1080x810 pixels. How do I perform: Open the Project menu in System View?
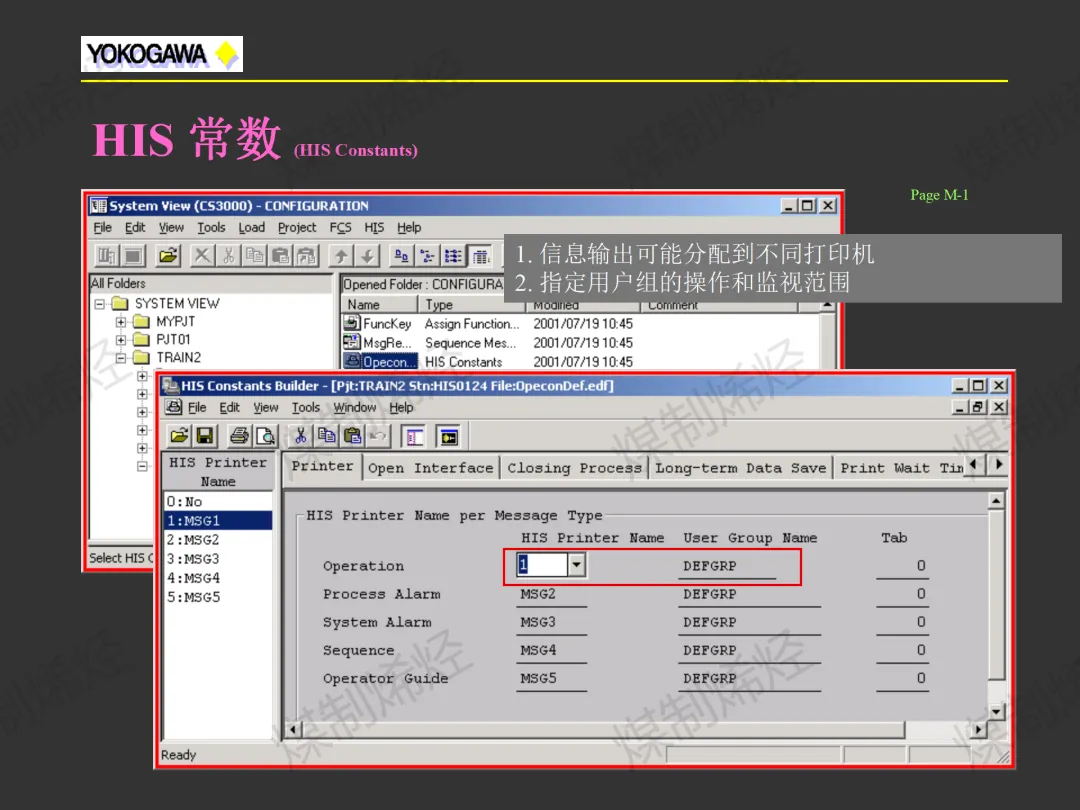(x=297, y=227)
